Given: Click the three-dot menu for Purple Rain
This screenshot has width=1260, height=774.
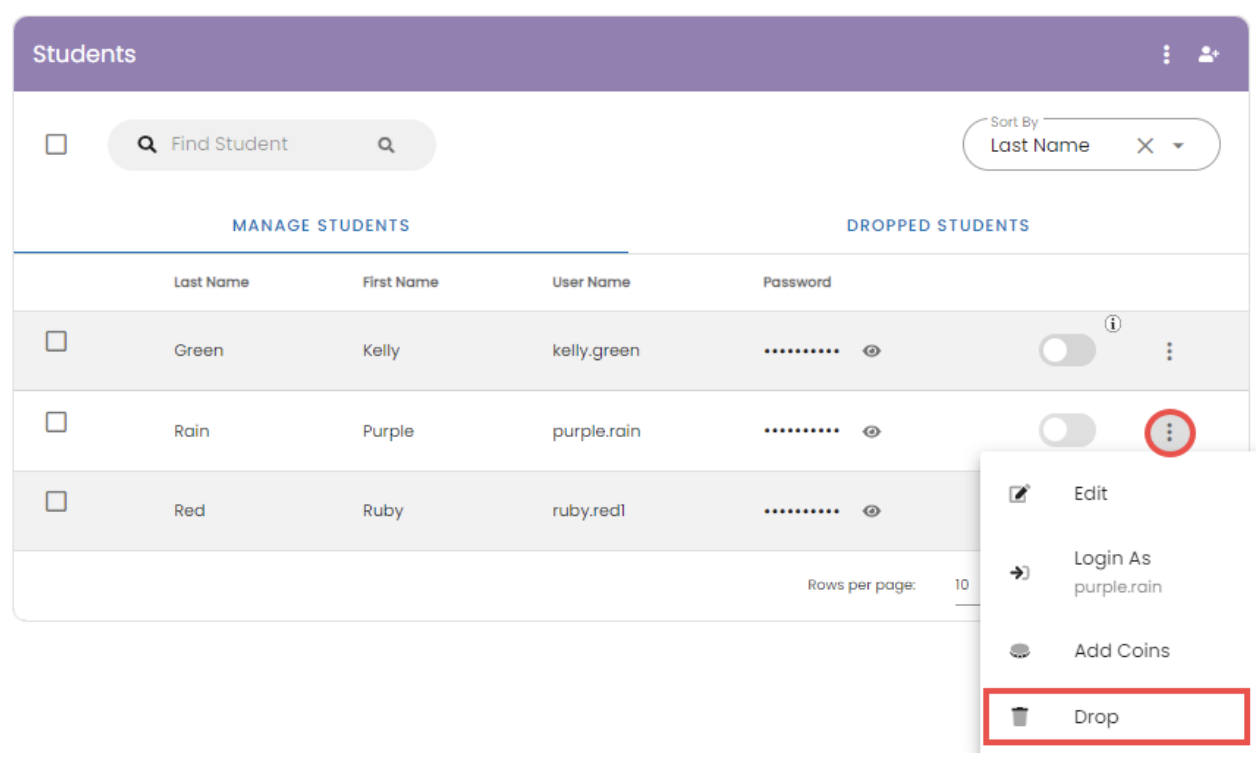Looking at the screenshot, I should point(1169,433).
